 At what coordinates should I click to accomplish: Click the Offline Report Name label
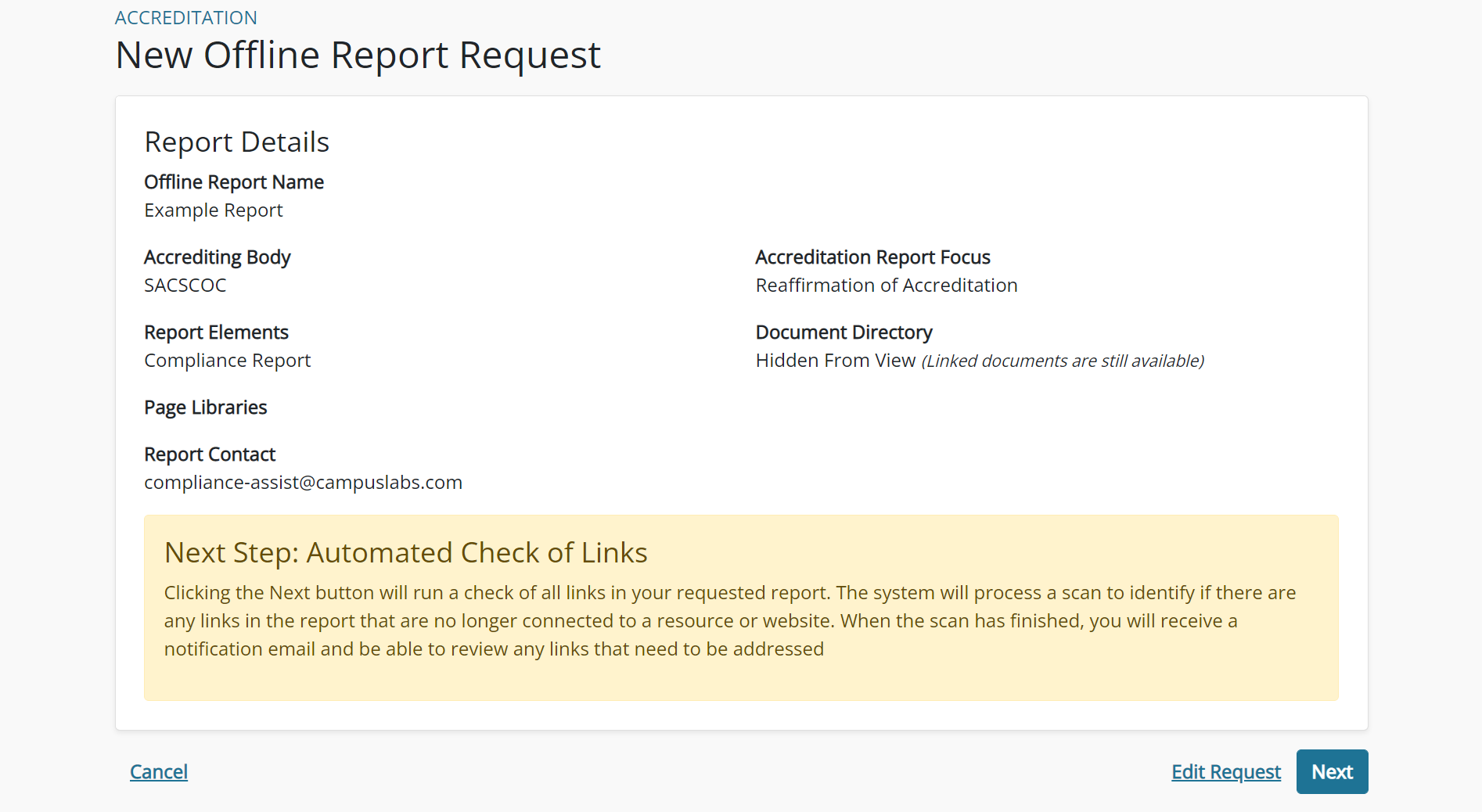tap(234, 182)
